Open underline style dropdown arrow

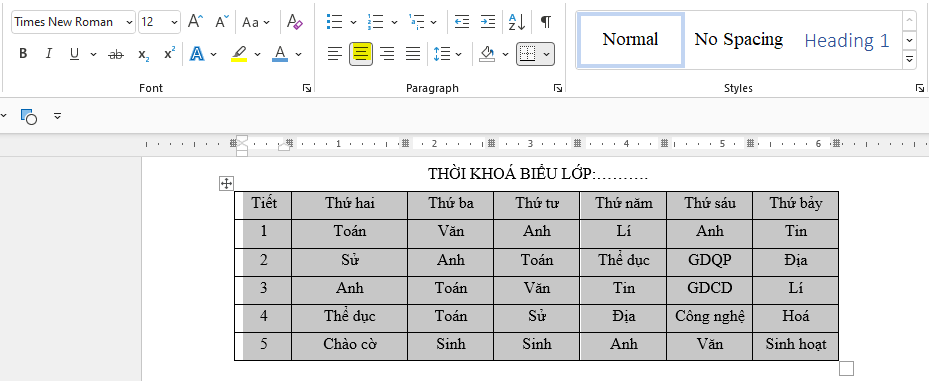point(93,55)
